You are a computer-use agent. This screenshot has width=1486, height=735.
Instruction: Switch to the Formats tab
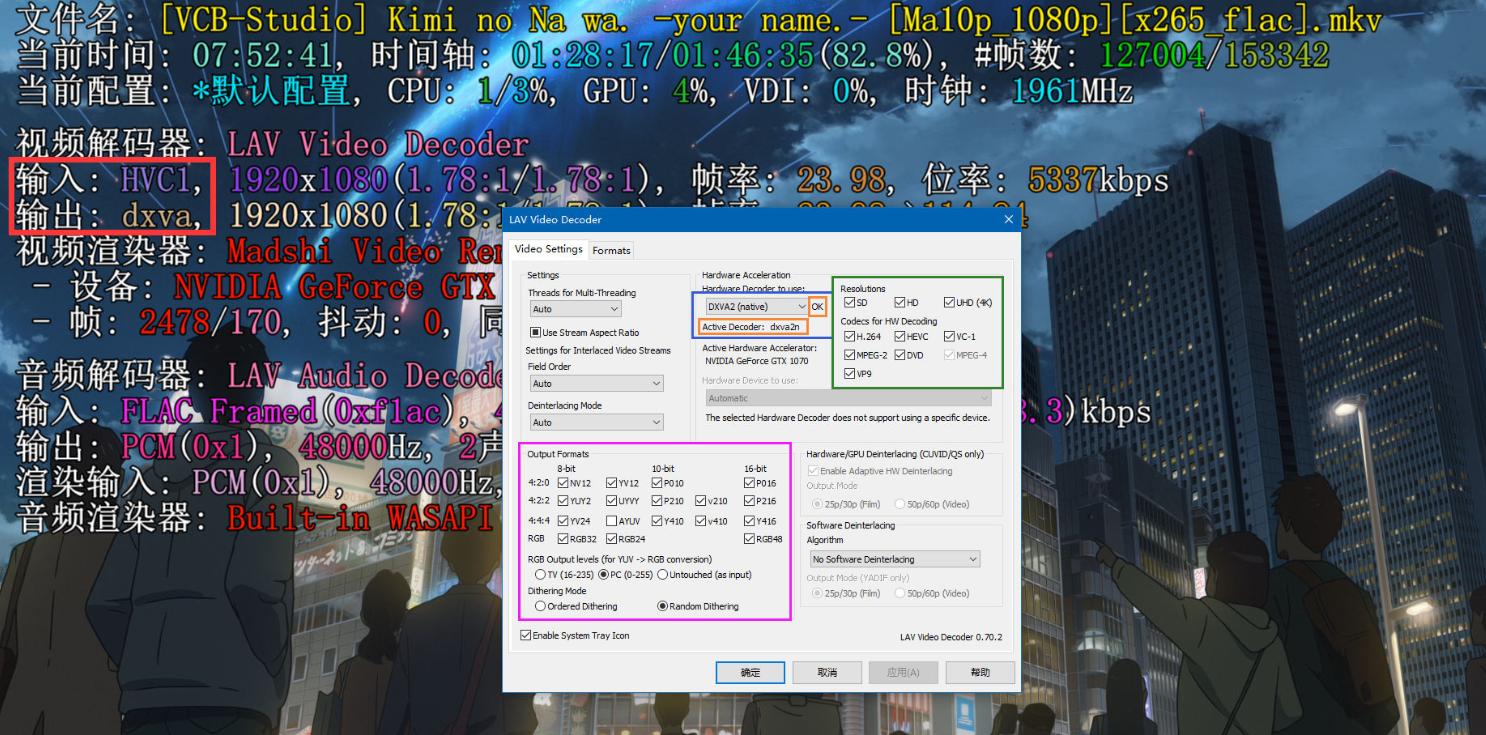611,250
